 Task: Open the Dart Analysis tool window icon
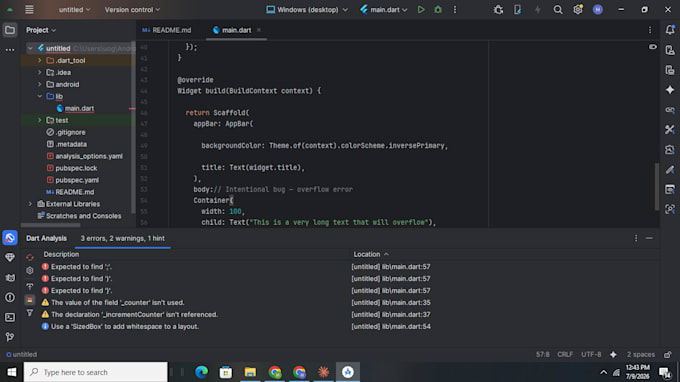coord(10,238)
